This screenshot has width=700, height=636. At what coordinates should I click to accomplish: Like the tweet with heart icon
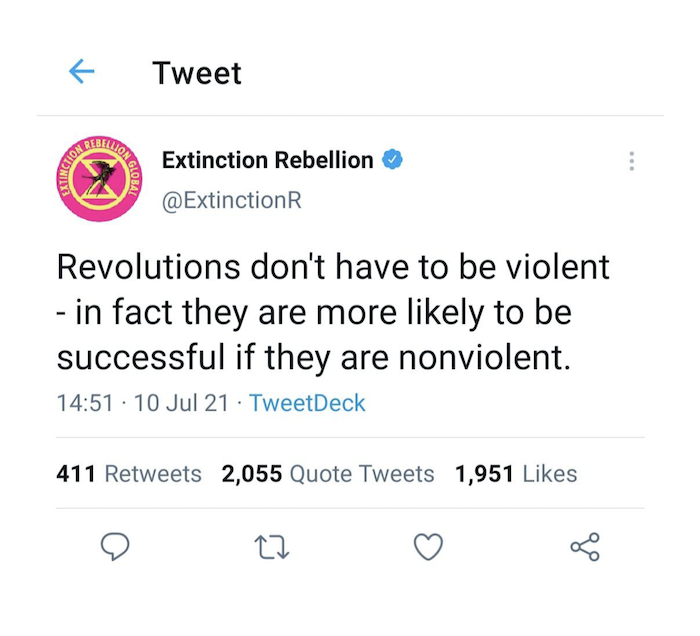pyautogui.click(x=429, y=547)
